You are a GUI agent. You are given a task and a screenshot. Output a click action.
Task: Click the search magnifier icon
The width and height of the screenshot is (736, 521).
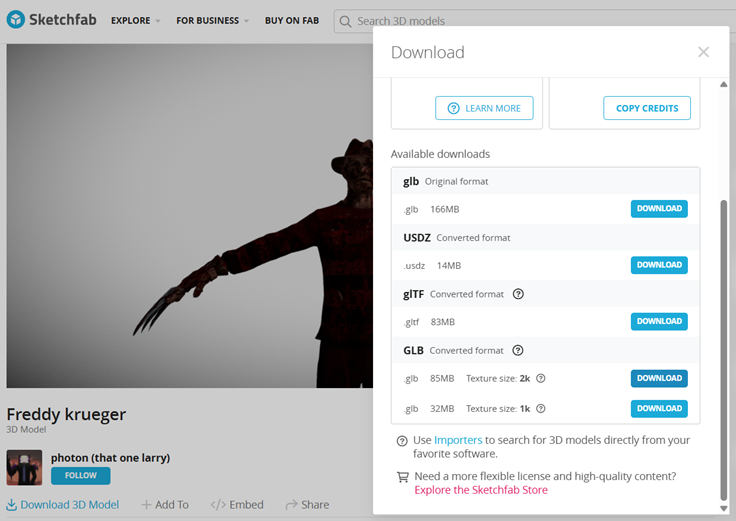tap(345, 22)
